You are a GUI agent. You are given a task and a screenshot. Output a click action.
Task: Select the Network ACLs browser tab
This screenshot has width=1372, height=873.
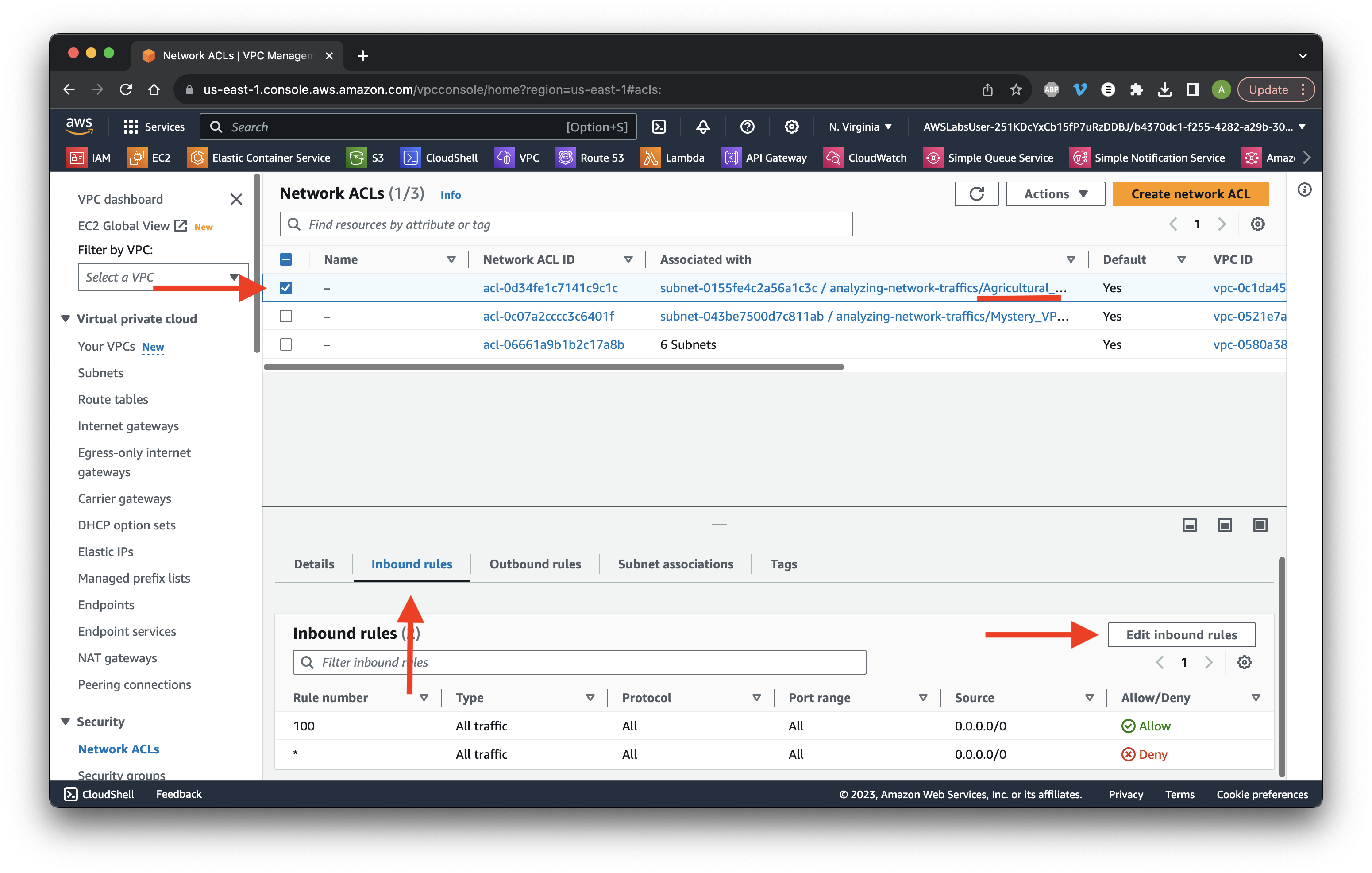tap(236, 55)
